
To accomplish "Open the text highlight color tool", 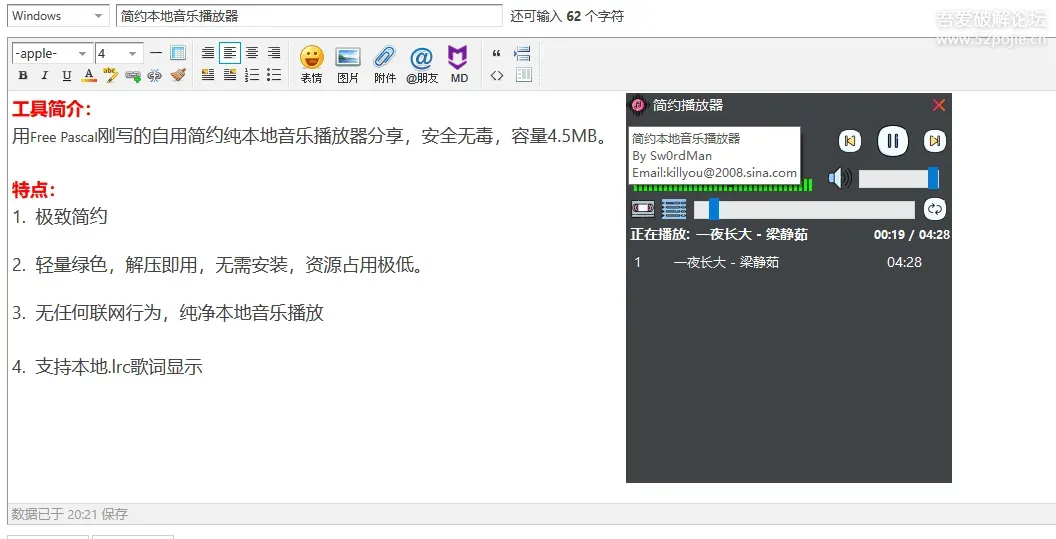I will (x=110, y=75).
